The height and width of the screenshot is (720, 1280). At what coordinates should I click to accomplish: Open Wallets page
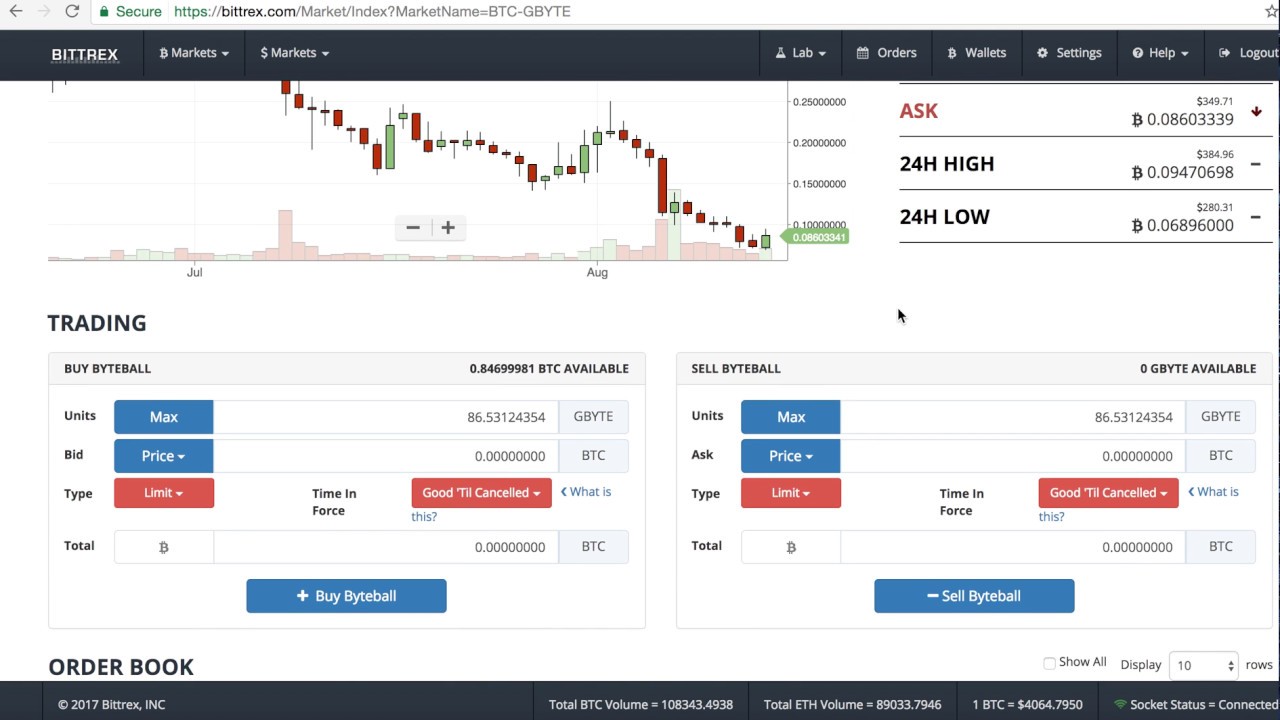pyautogui.click(x=976, y=53)
